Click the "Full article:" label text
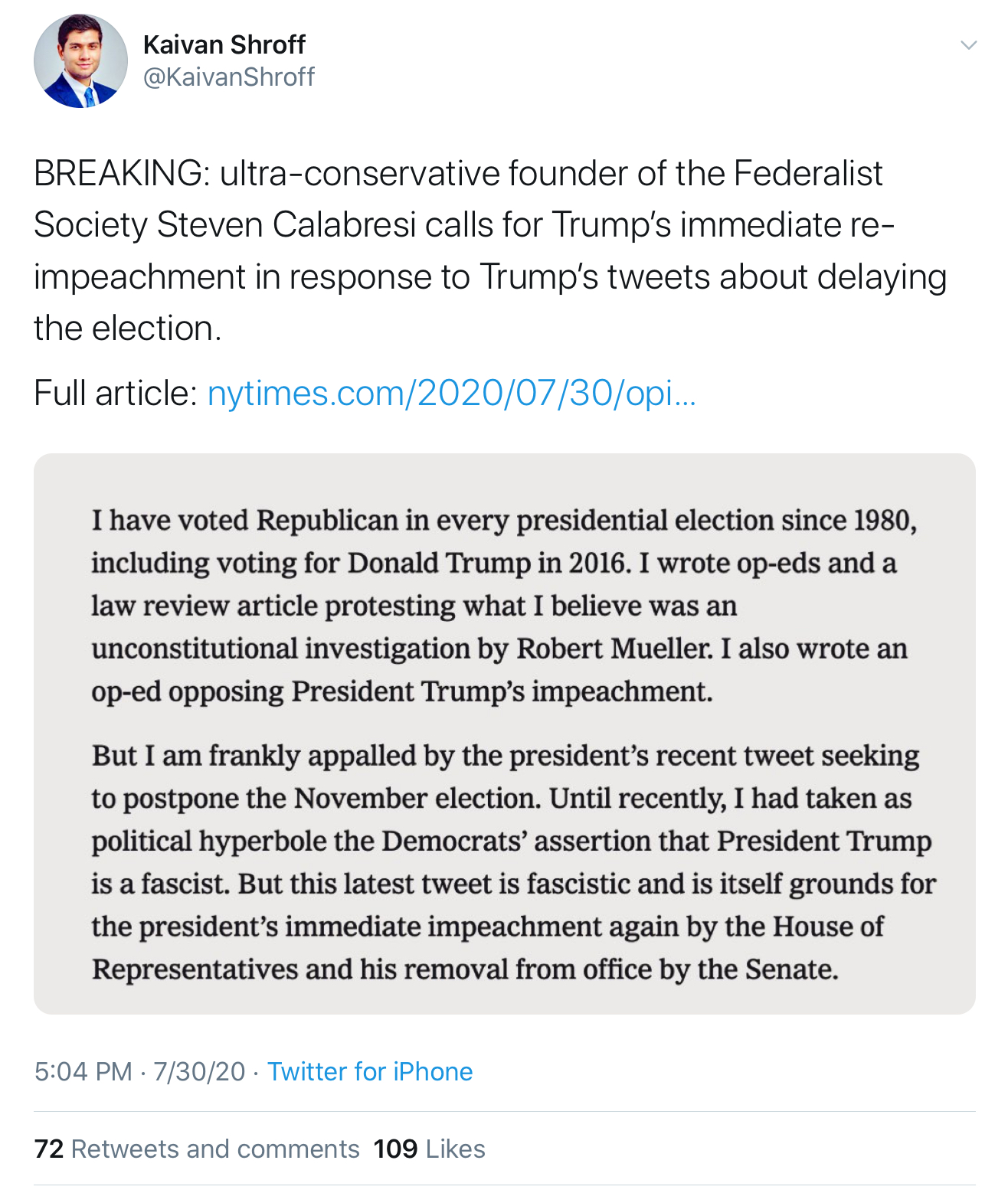The height and width of the screenshot is (1193, 1008). click(116, 394)
